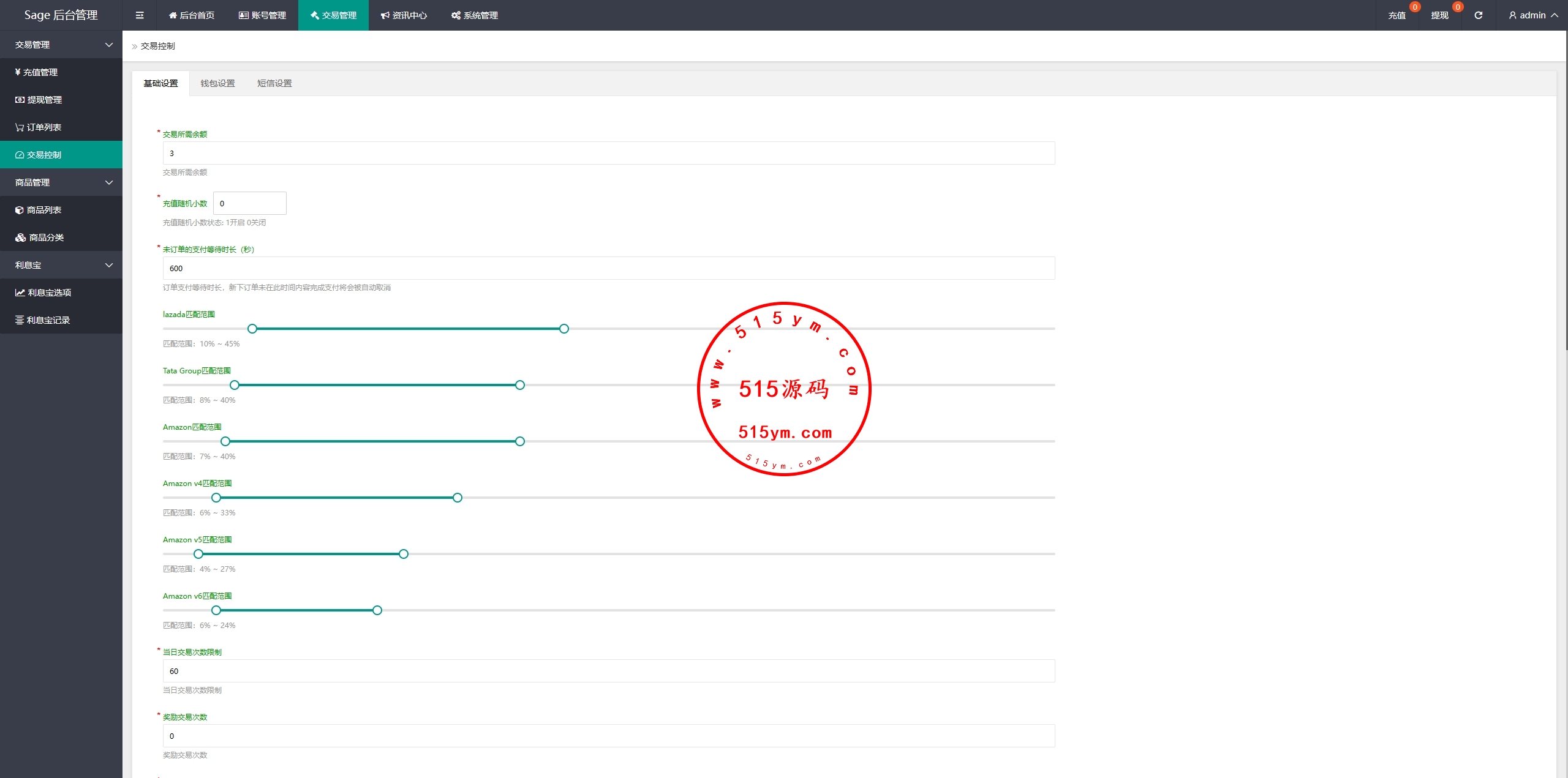Click the 提现 notification link
The image size is (1568, 778).
pyautogui.click(x=1439, y=15)
